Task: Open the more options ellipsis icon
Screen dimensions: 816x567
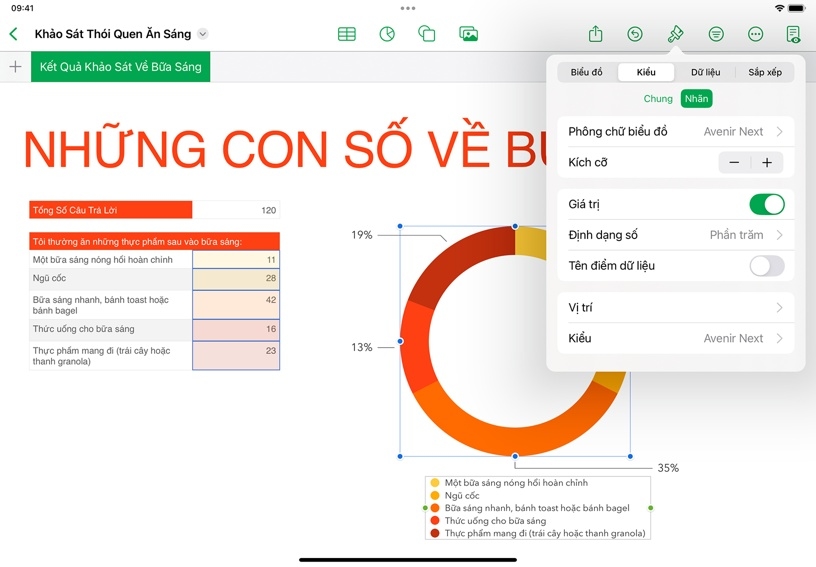Action: point(755,34)
